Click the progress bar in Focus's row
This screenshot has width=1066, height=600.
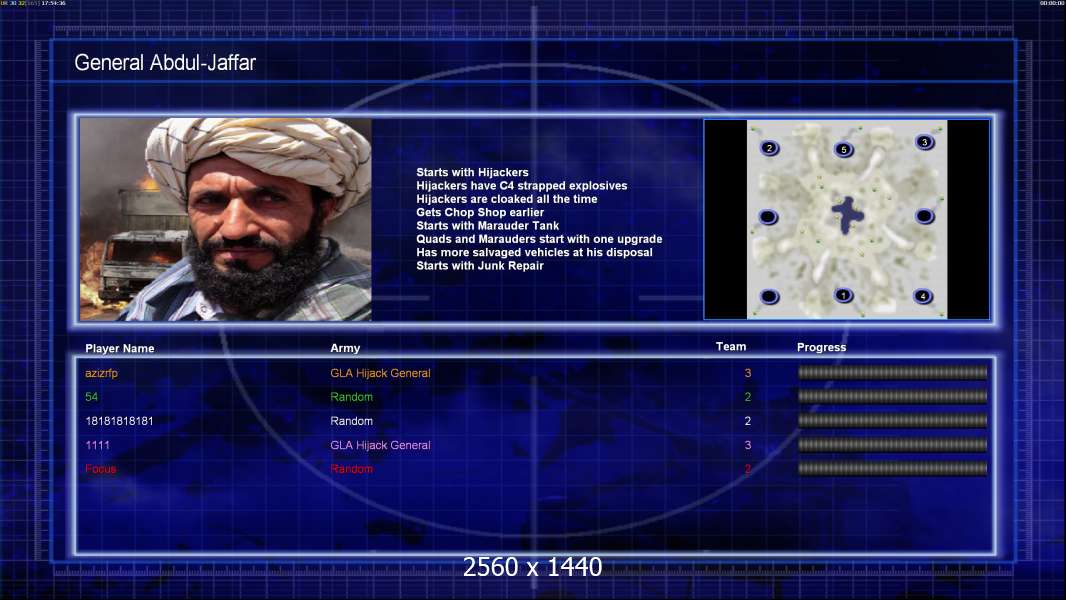click(x=893, y=468)
